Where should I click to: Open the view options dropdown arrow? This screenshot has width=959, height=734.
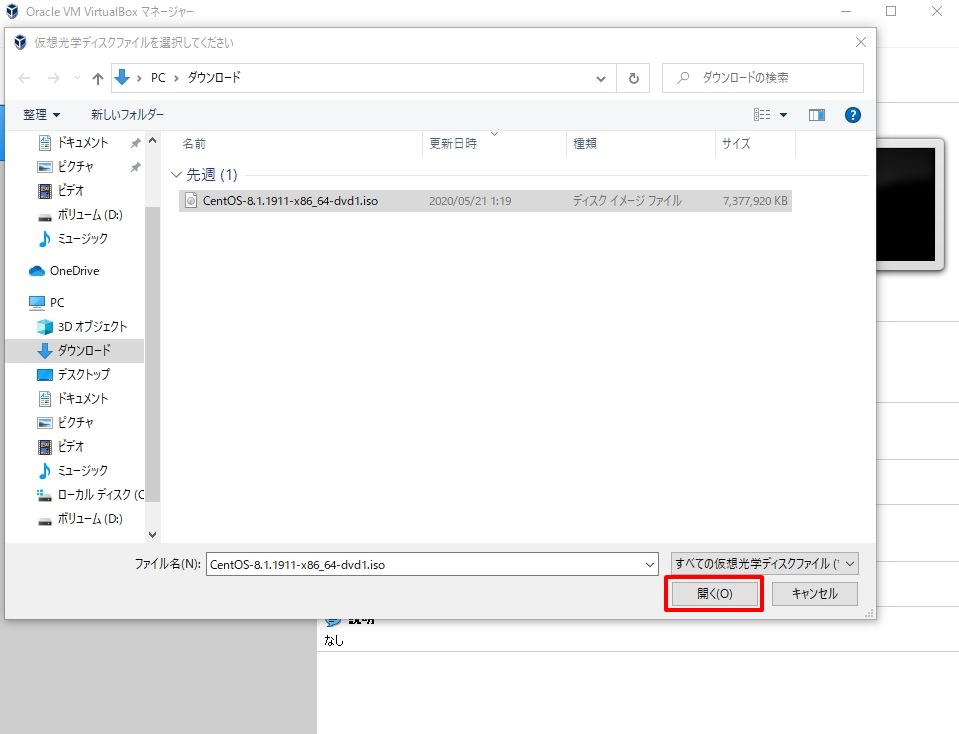783,114
